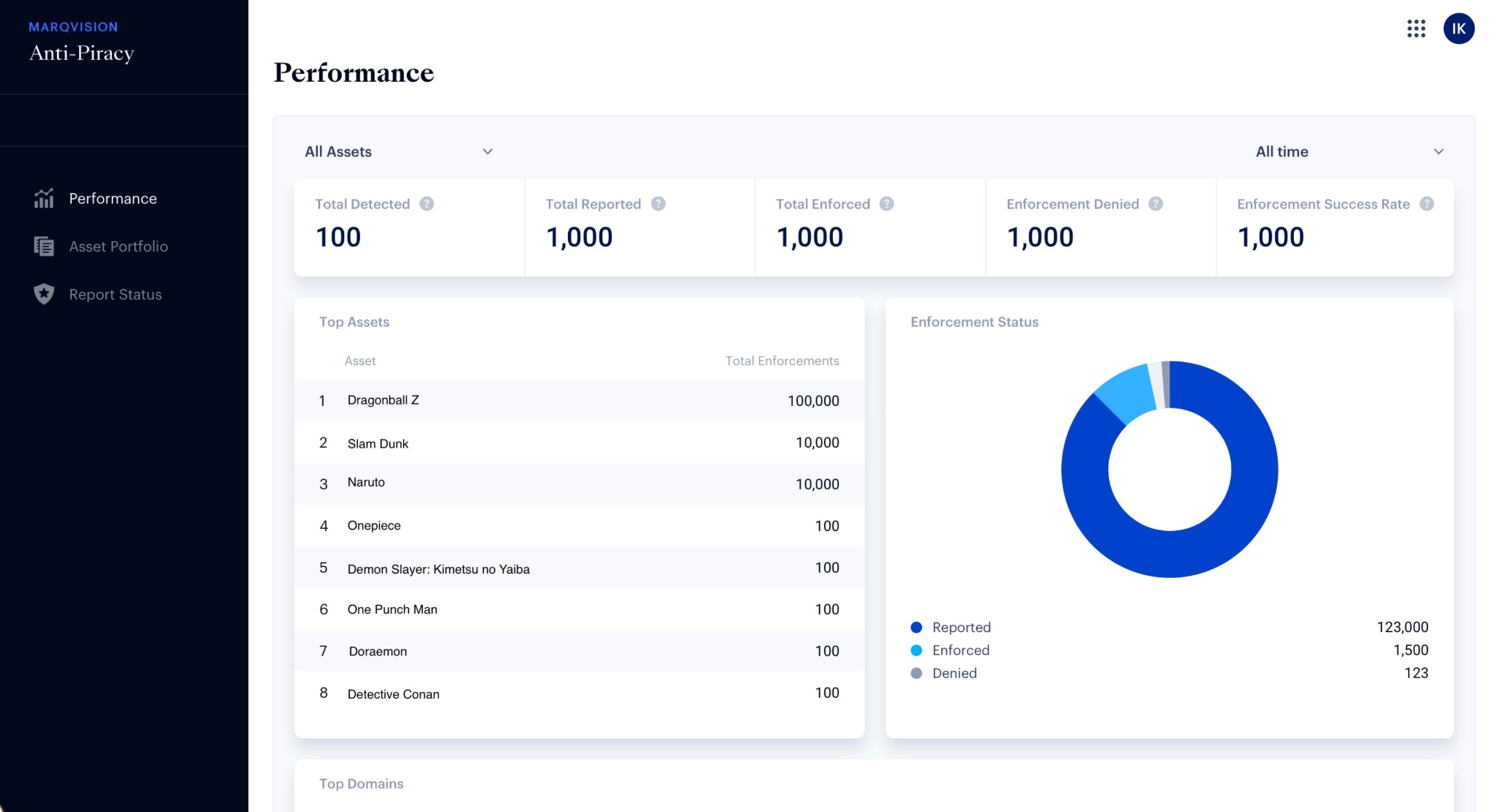Select the Slam Dunk asset row
1499x812 pixels.
pos(579,443)
